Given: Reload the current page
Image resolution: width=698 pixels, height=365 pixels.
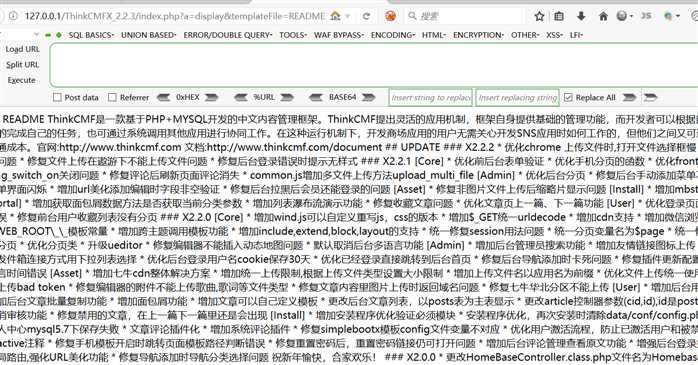Looking at the screenshot, I should (366, 16).
